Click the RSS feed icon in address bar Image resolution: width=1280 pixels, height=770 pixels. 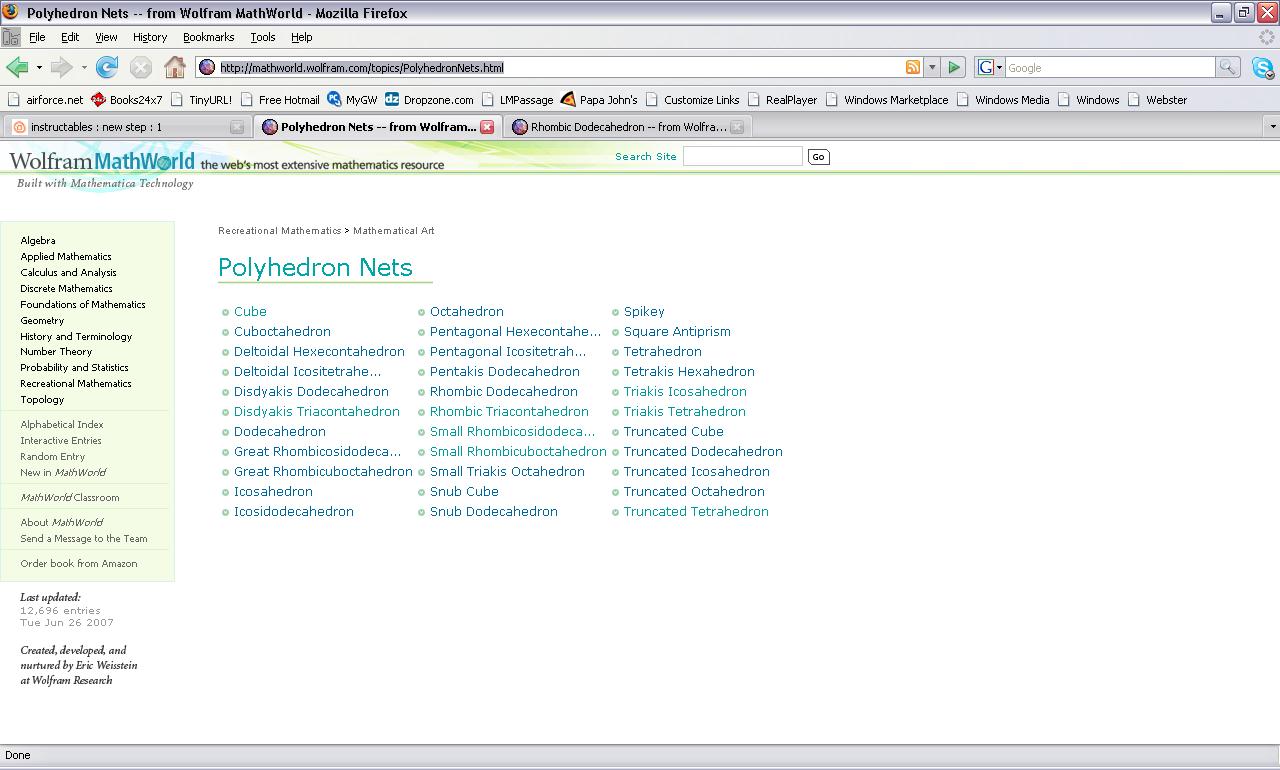(912, 67)
